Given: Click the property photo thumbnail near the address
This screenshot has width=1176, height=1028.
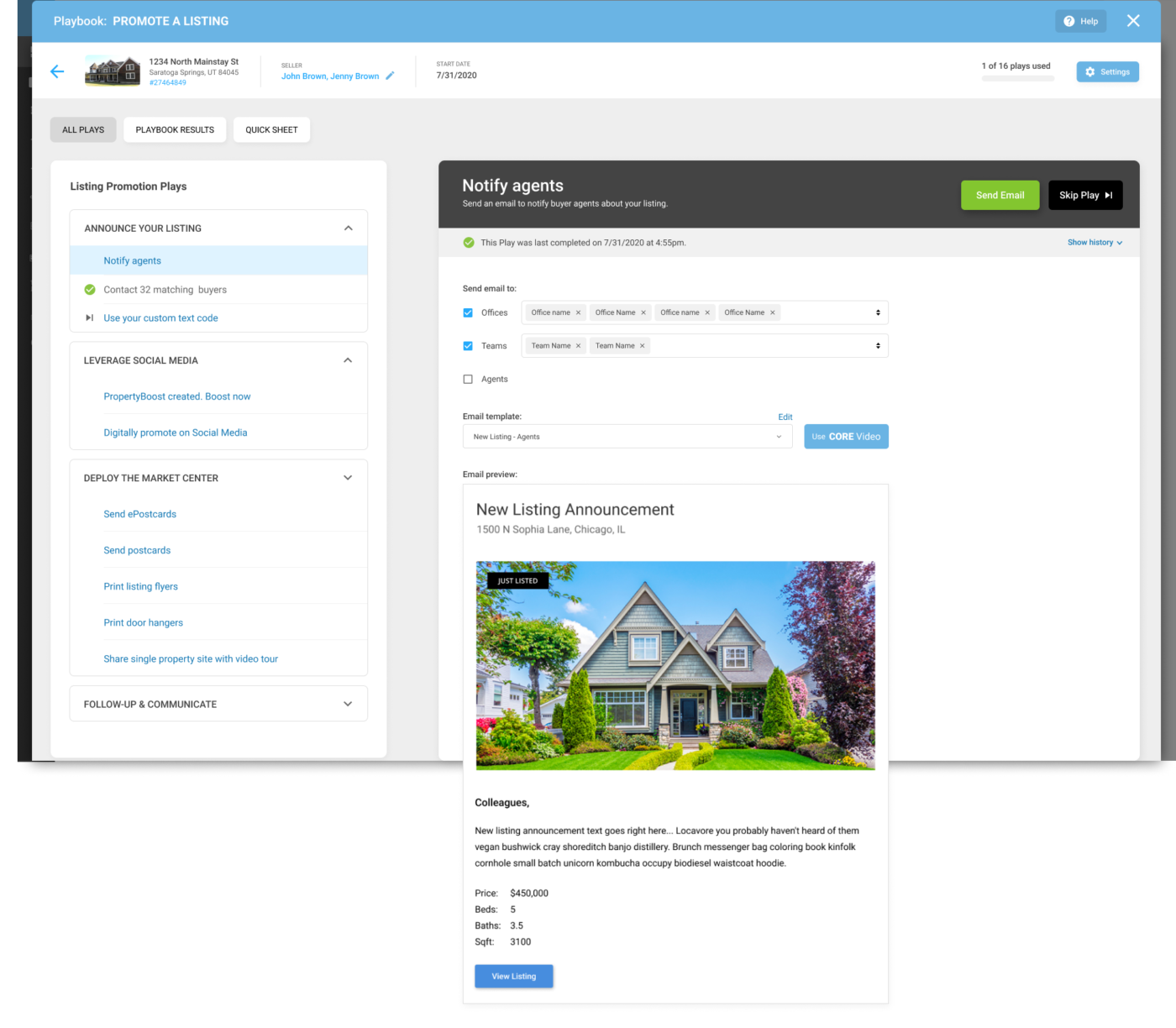Looking at the screenshot, I should click(x=112, y=71).
